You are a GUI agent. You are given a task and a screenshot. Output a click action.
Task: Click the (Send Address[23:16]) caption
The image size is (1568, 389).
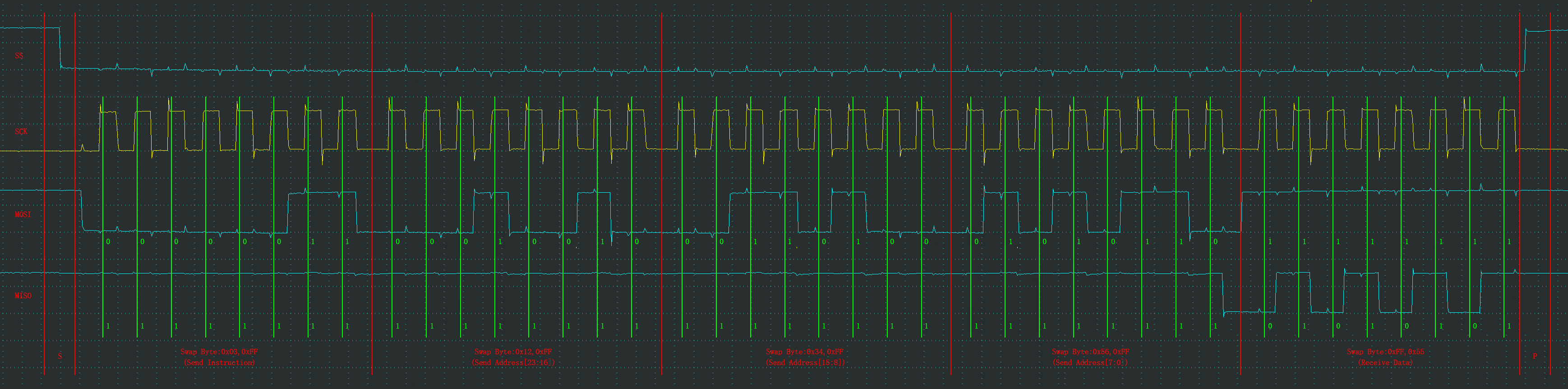pos(513,362)
